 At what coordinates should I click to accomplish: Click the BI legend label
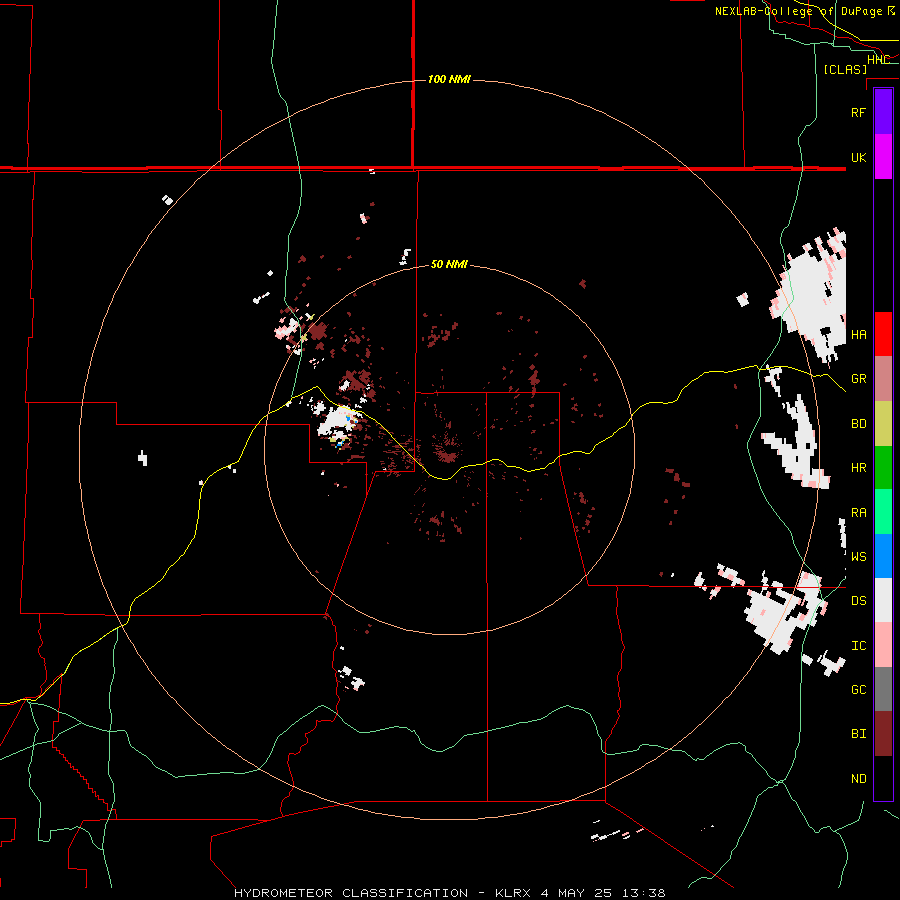tap(858, 734)
